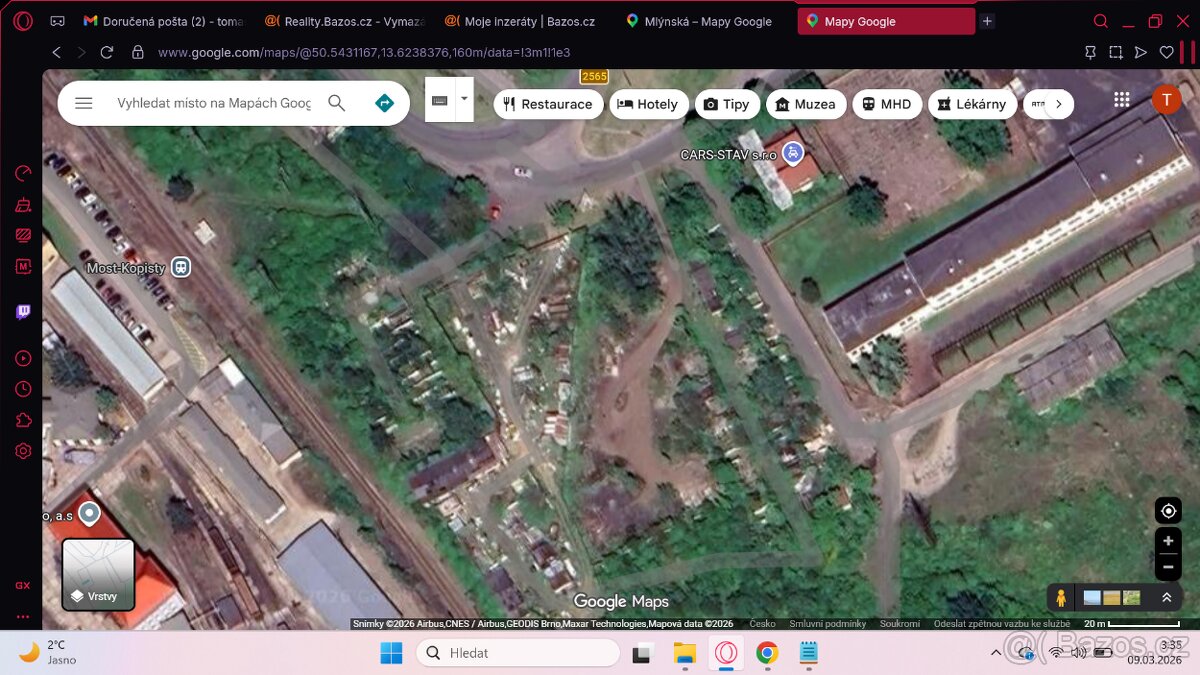Toggle the Vrstvy map layer view
1200x675 pixels.
(98, 575)
